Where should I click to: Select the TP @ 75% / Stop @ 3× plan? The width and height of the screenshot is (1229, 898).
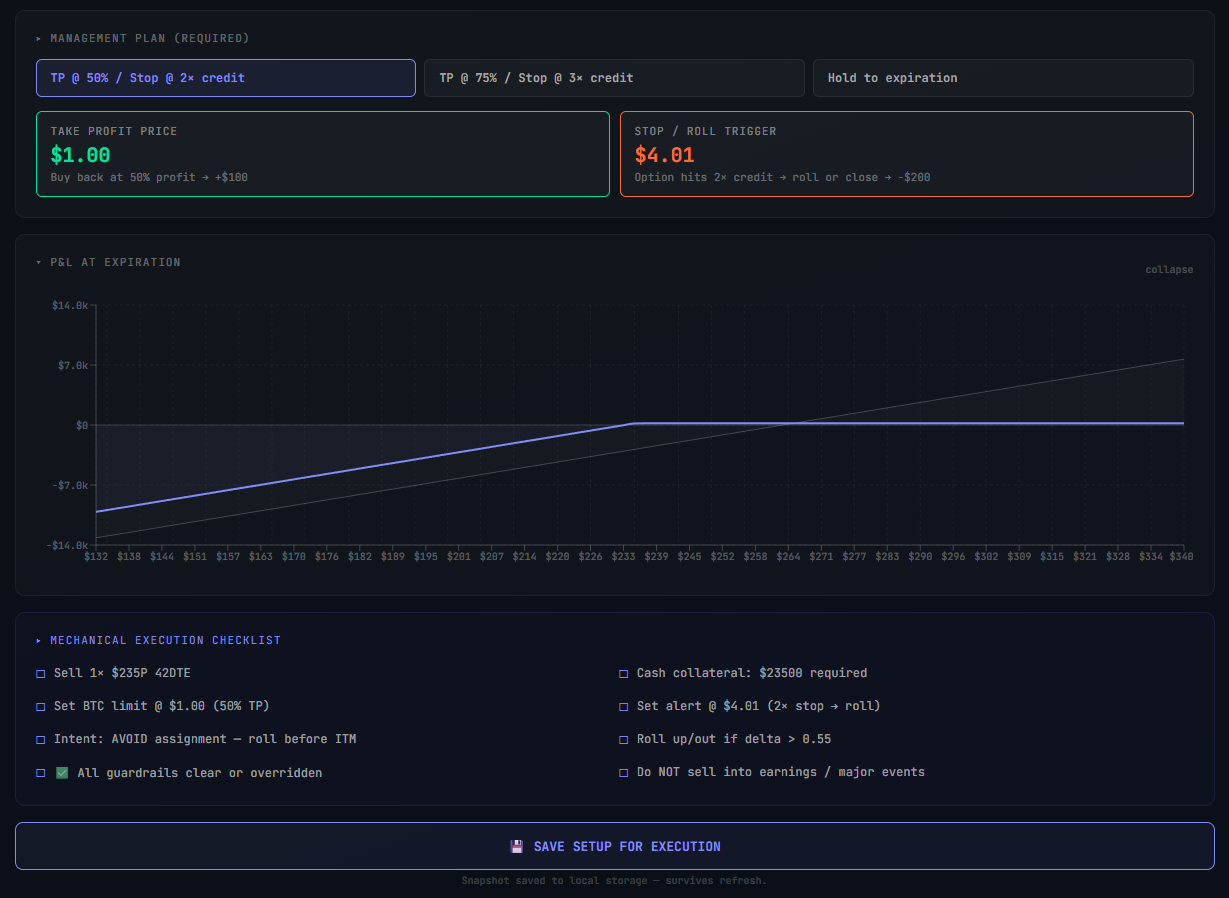click(x=615, y=77)
